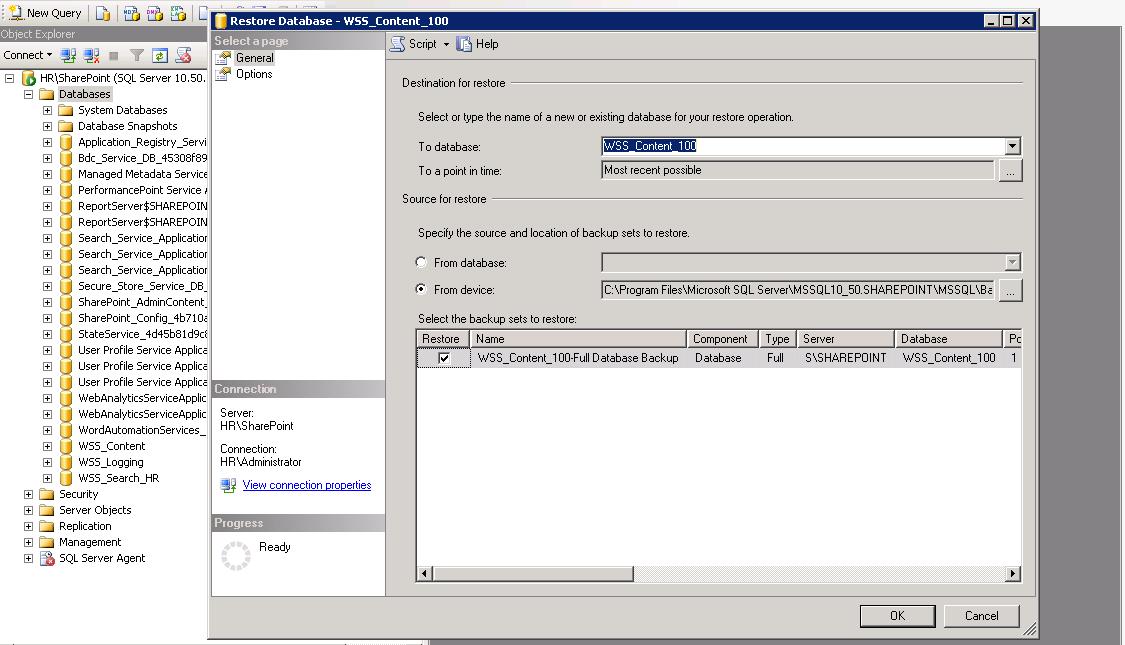Uncheck the WSS_Content_100 backup set restore checkbox
Screen dimensions: 1125x645
442,357
